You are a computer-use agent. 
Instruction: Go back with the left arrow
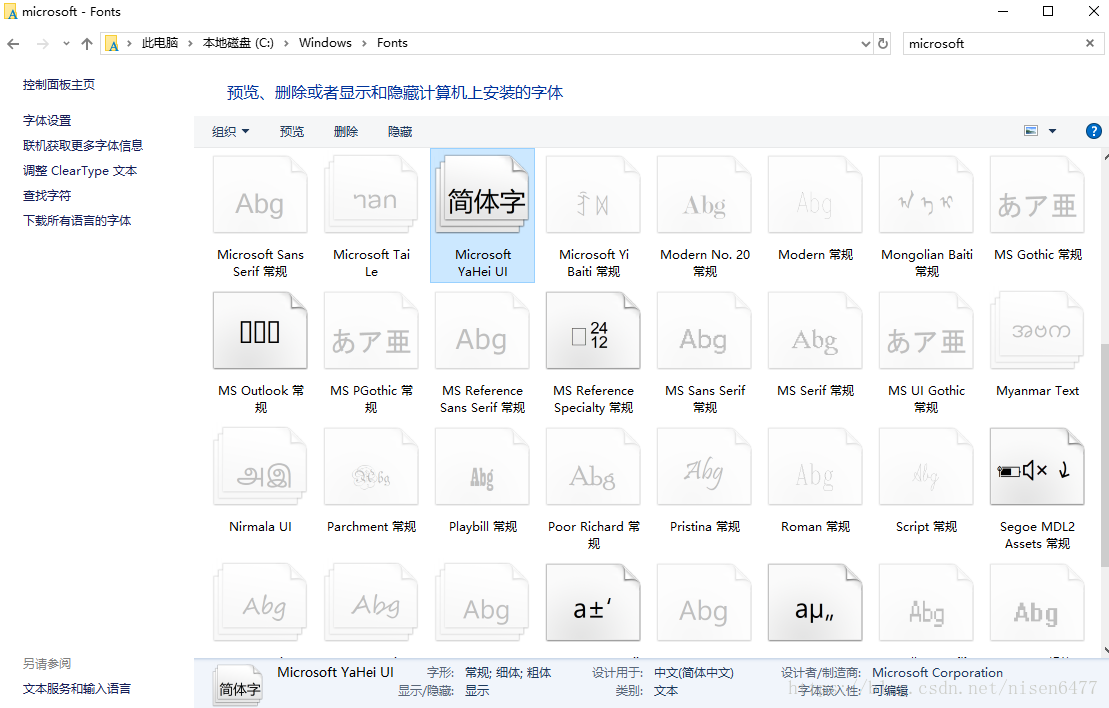13,44
